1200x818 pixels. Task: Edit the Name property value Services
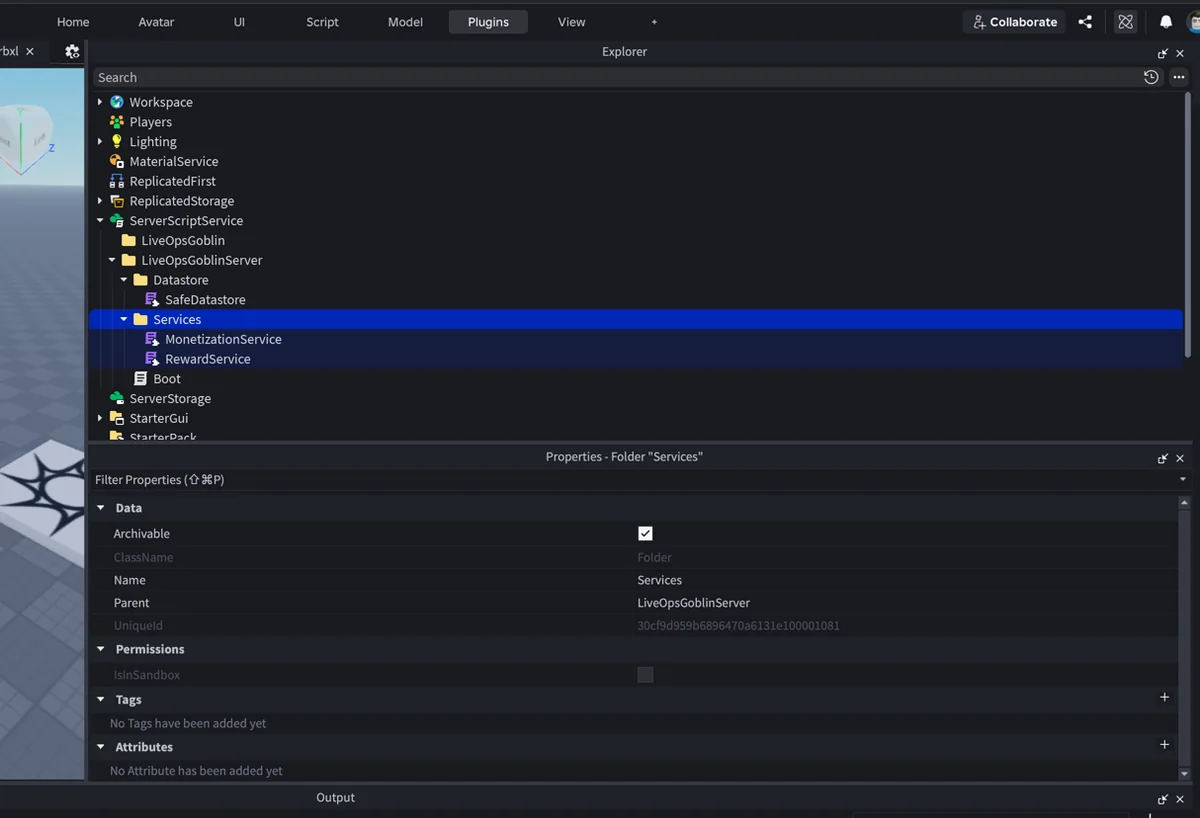pyautogui.click(x=660, y=580)
